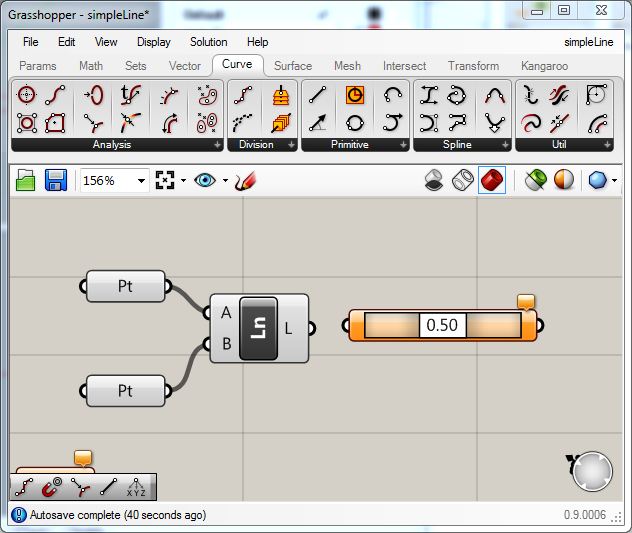Choose the Arc icon in Primitive panel
Viewport: 632px width, 533px height.
click(393, 95)
